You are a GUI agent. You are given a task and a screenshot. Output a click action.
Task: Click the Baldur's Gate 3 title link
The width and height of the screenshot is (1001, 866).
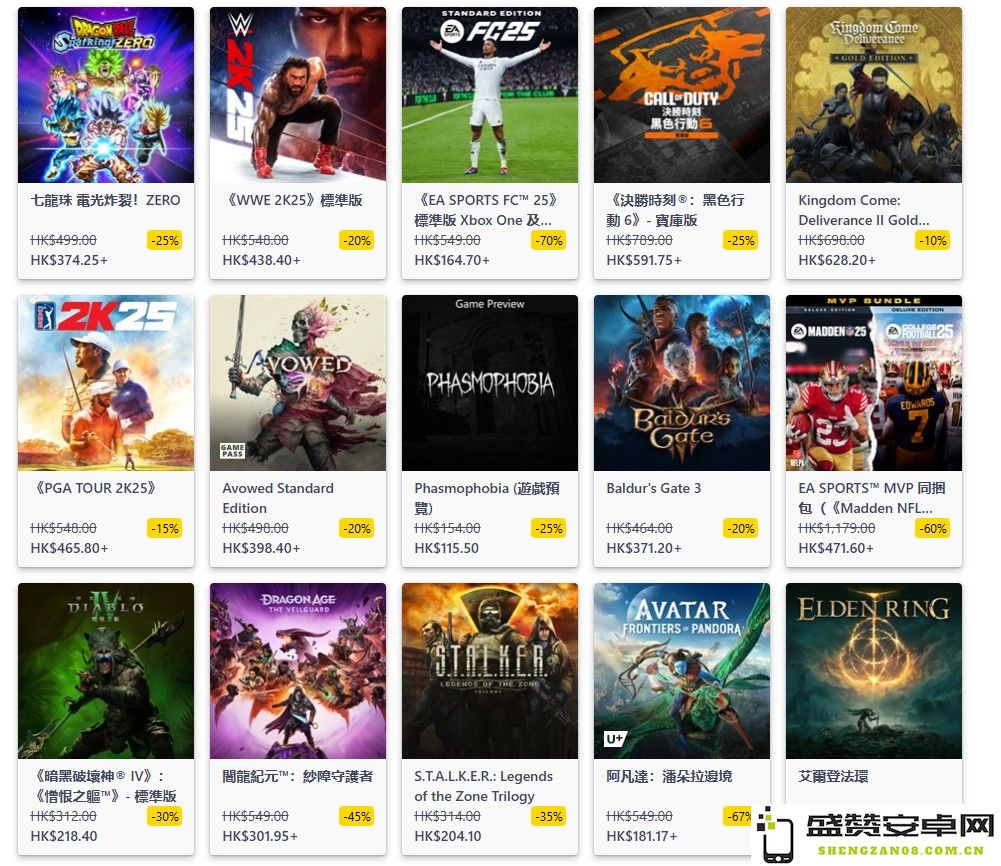pyautogui.click(x=654, y=488)
